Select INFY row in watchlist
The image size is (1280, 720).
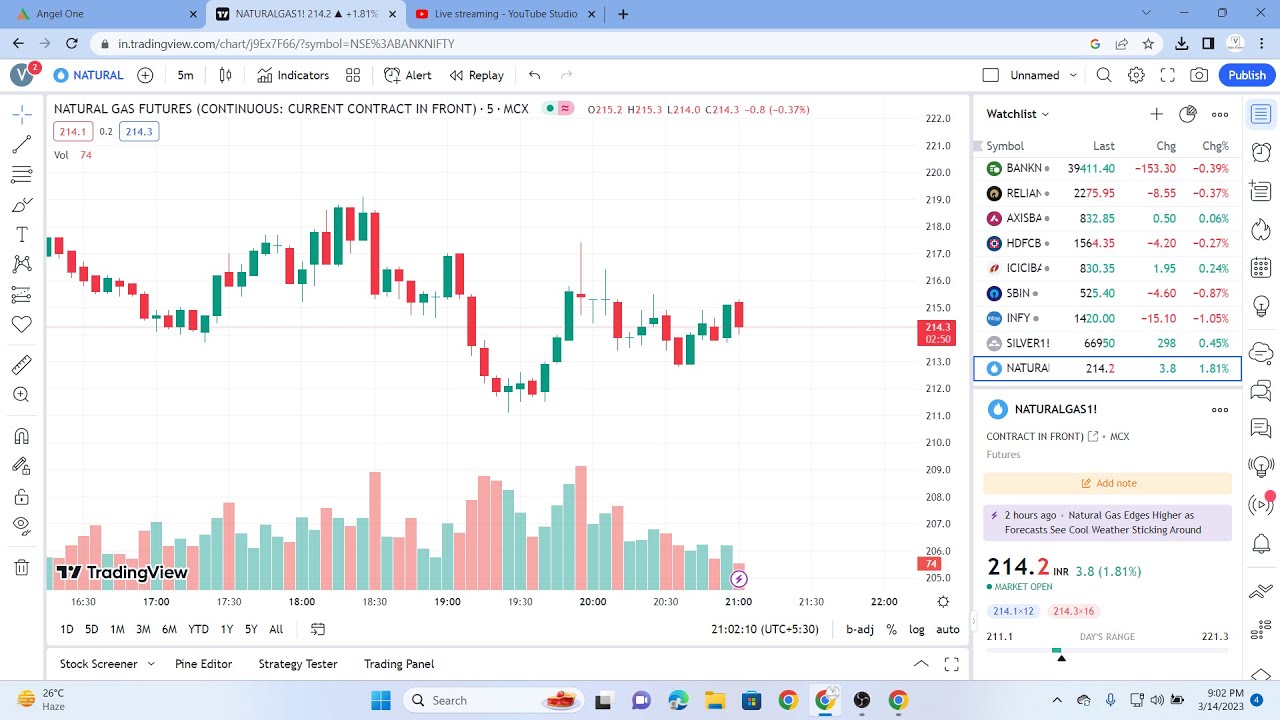[1108, 318]
